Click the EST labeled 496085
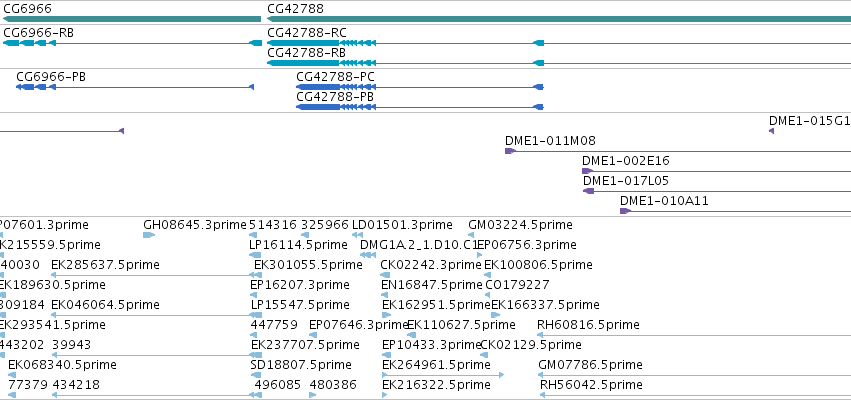 278,385
